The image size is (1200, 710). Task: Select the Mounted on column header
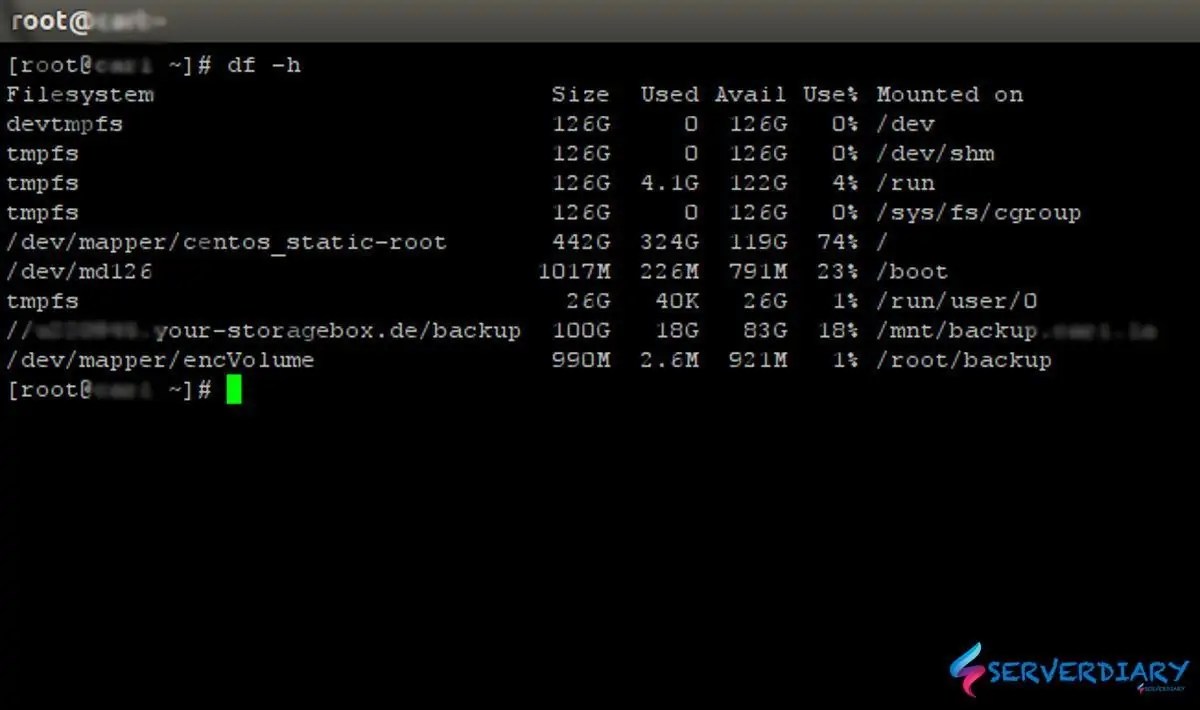coord(949,94)
